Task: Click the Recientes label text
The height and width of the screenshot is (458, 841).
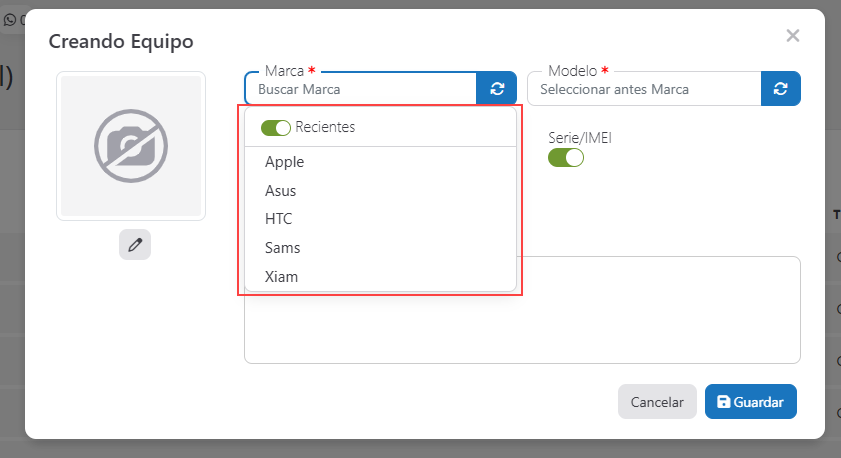Action: pyautogui.click(x=325, y=128)
